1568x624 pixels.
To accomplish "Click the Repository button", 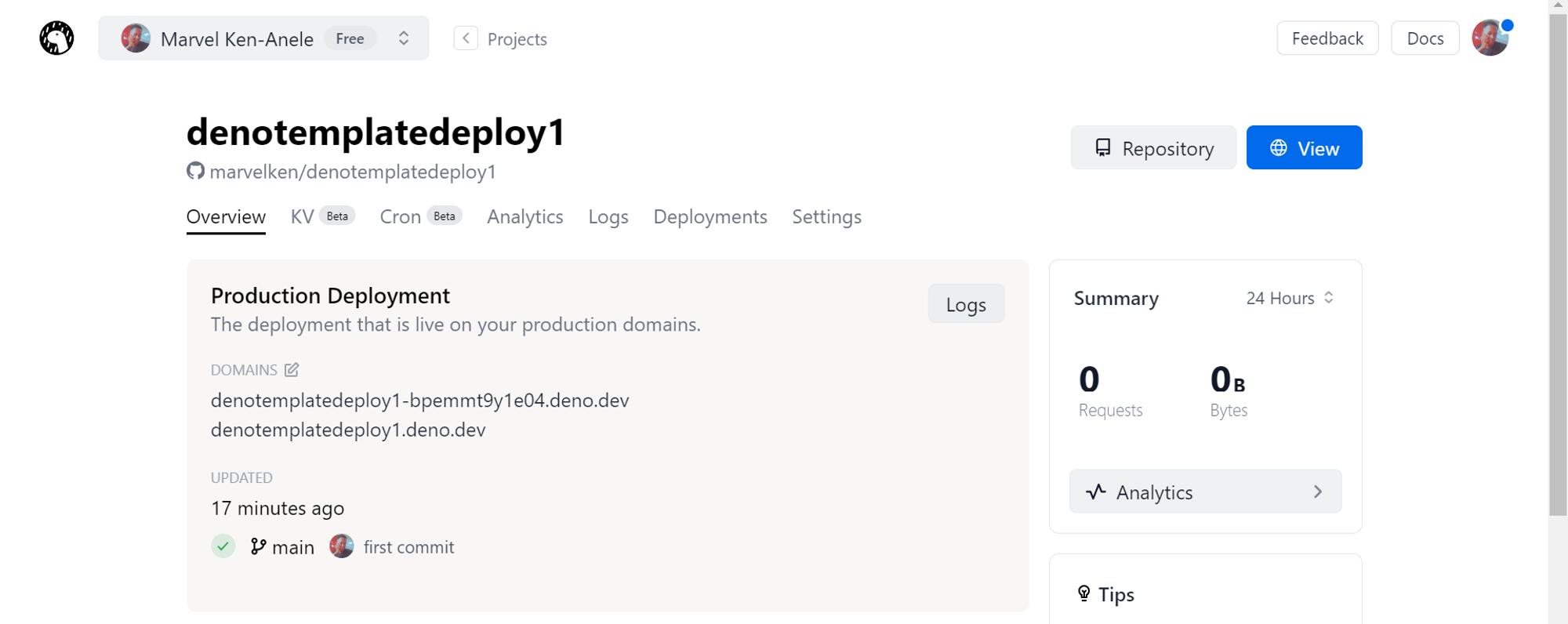I will [x=1153, y=147].
